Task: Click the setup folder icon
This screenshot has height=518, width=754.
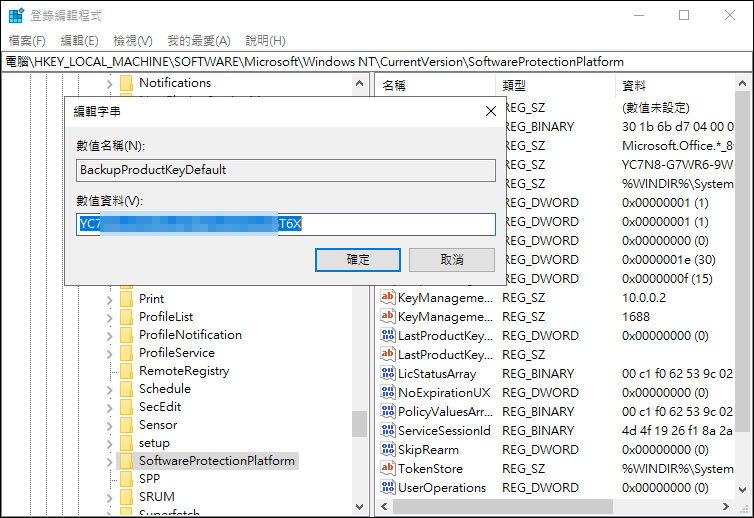Action: click(126, 443)
